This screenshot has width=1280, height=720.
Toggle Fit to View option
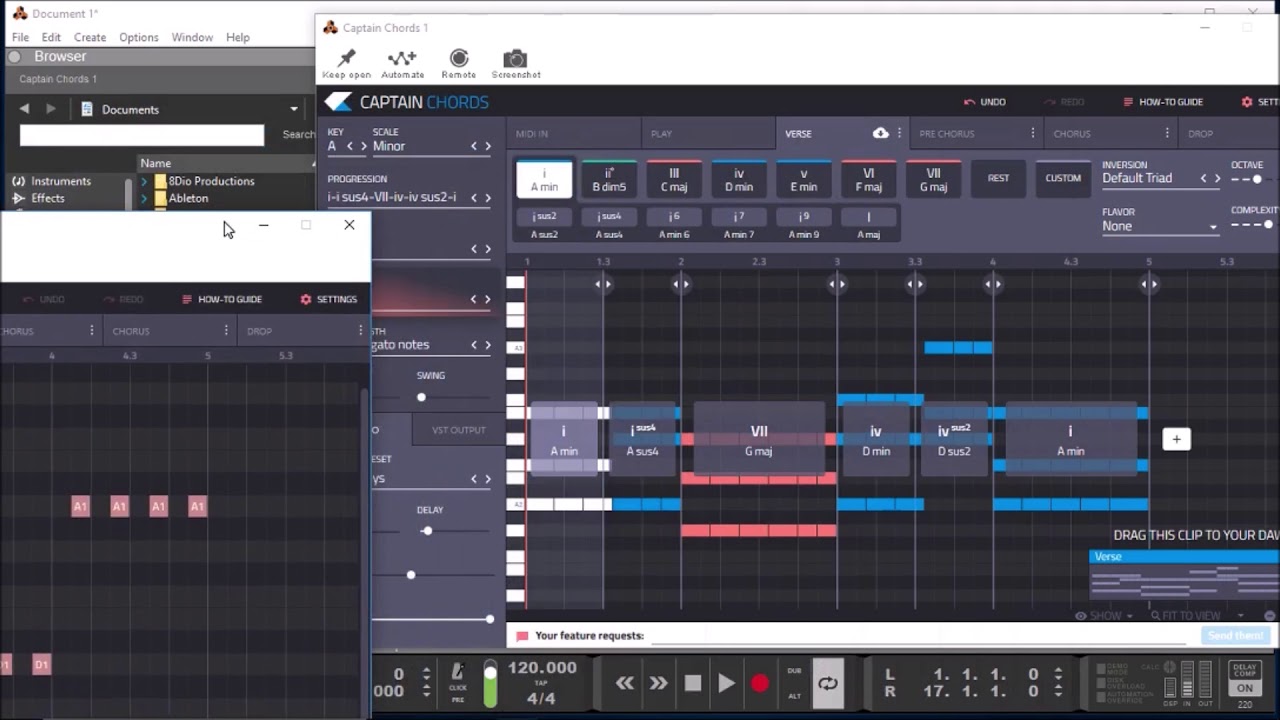click(1185, 616)
